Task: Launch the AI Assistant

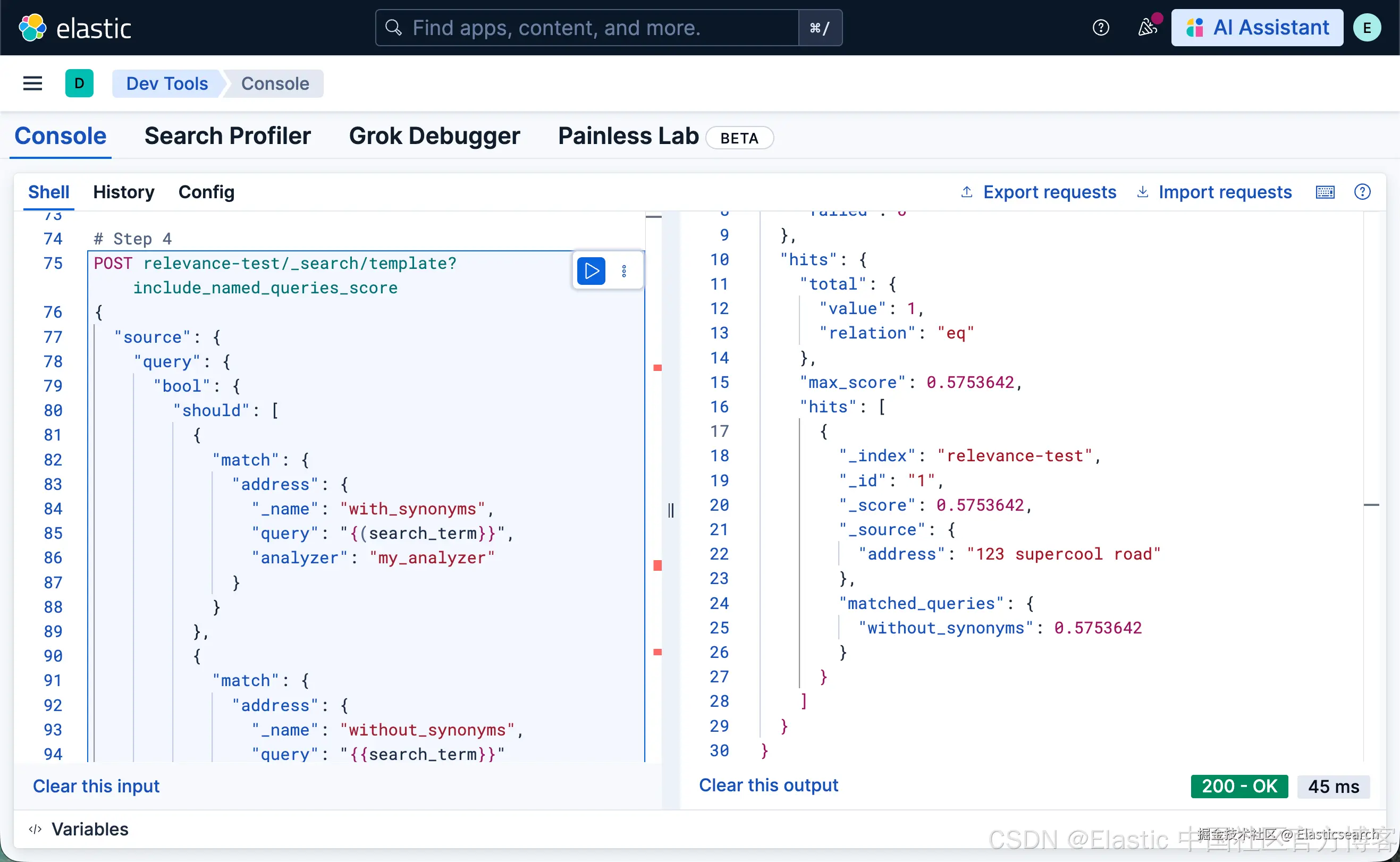Action: (x=1257, y=27)
